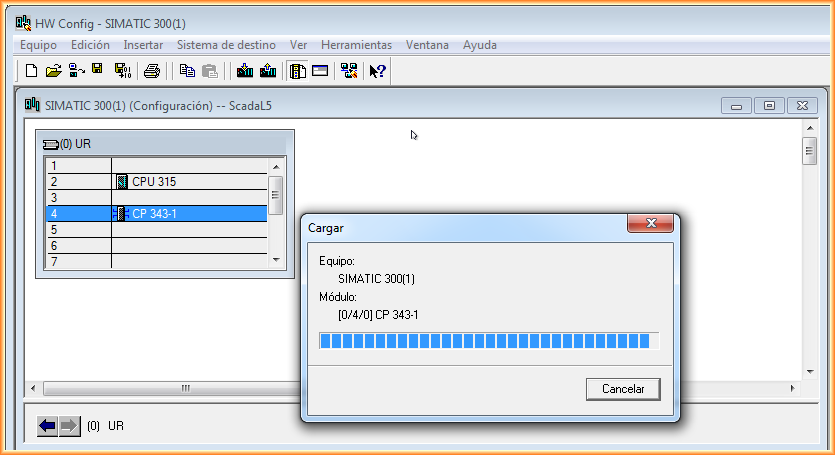Toggle the hardware catalog icon
The image size is (835, 455).
(297, 71)
